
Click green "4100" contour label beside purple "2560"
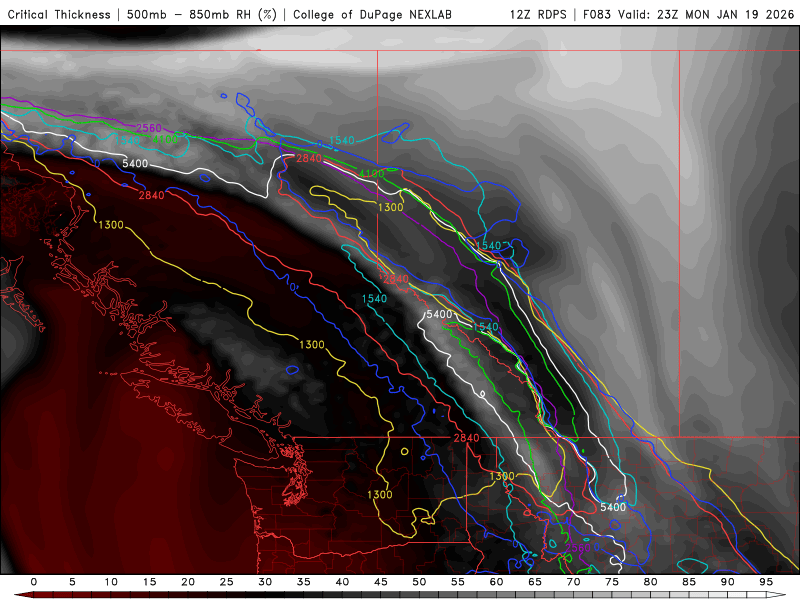[165, 139]
